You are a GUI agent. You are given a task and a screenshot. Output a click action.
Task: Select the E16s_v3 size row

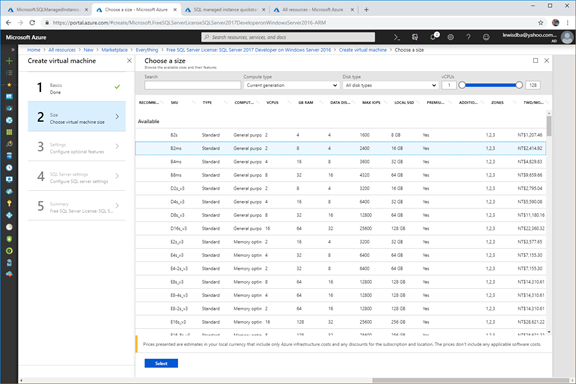click(x=341, y=322)
